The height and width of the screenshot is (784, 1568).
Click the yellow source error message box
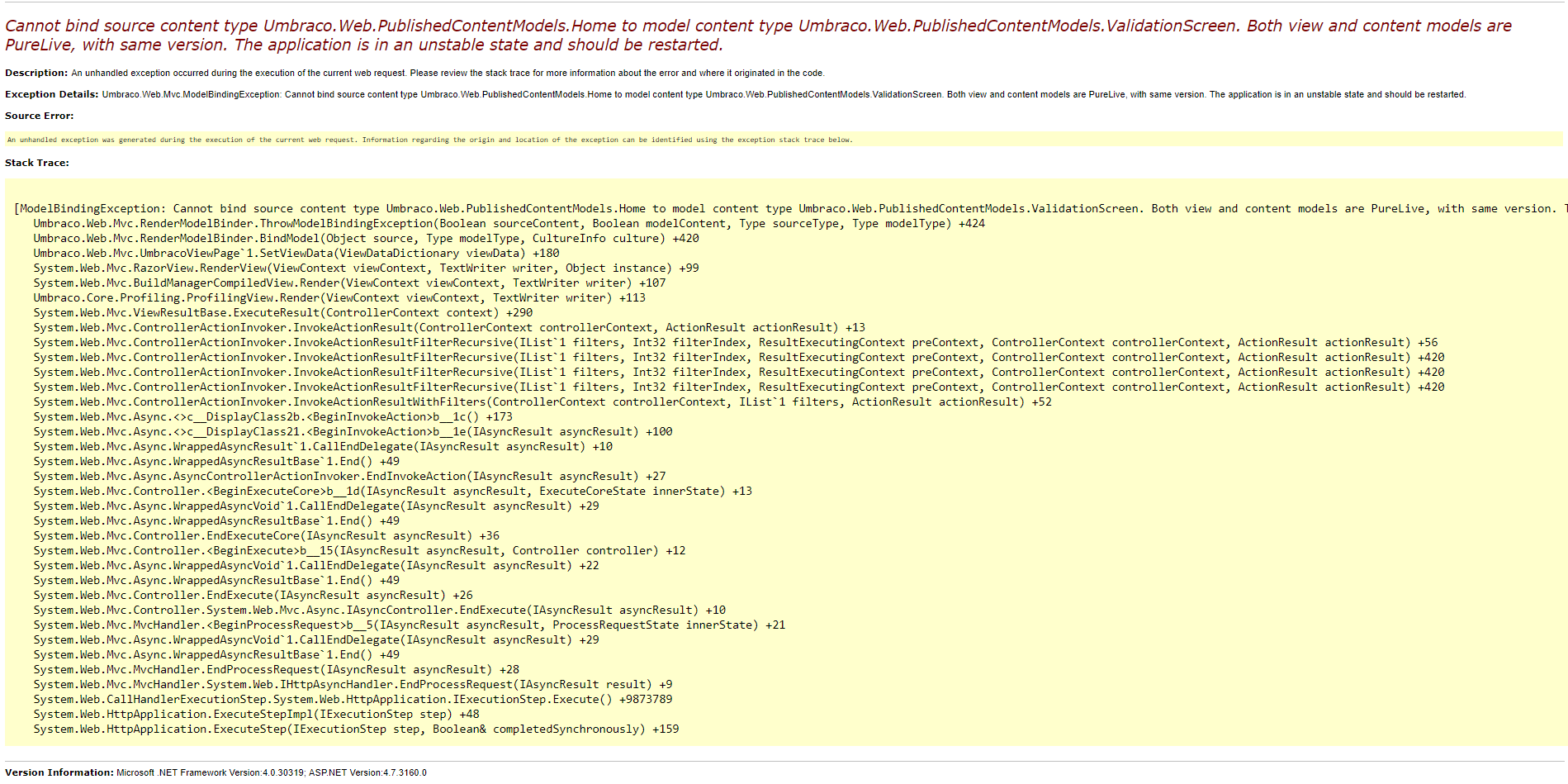[x=784, y=140]
